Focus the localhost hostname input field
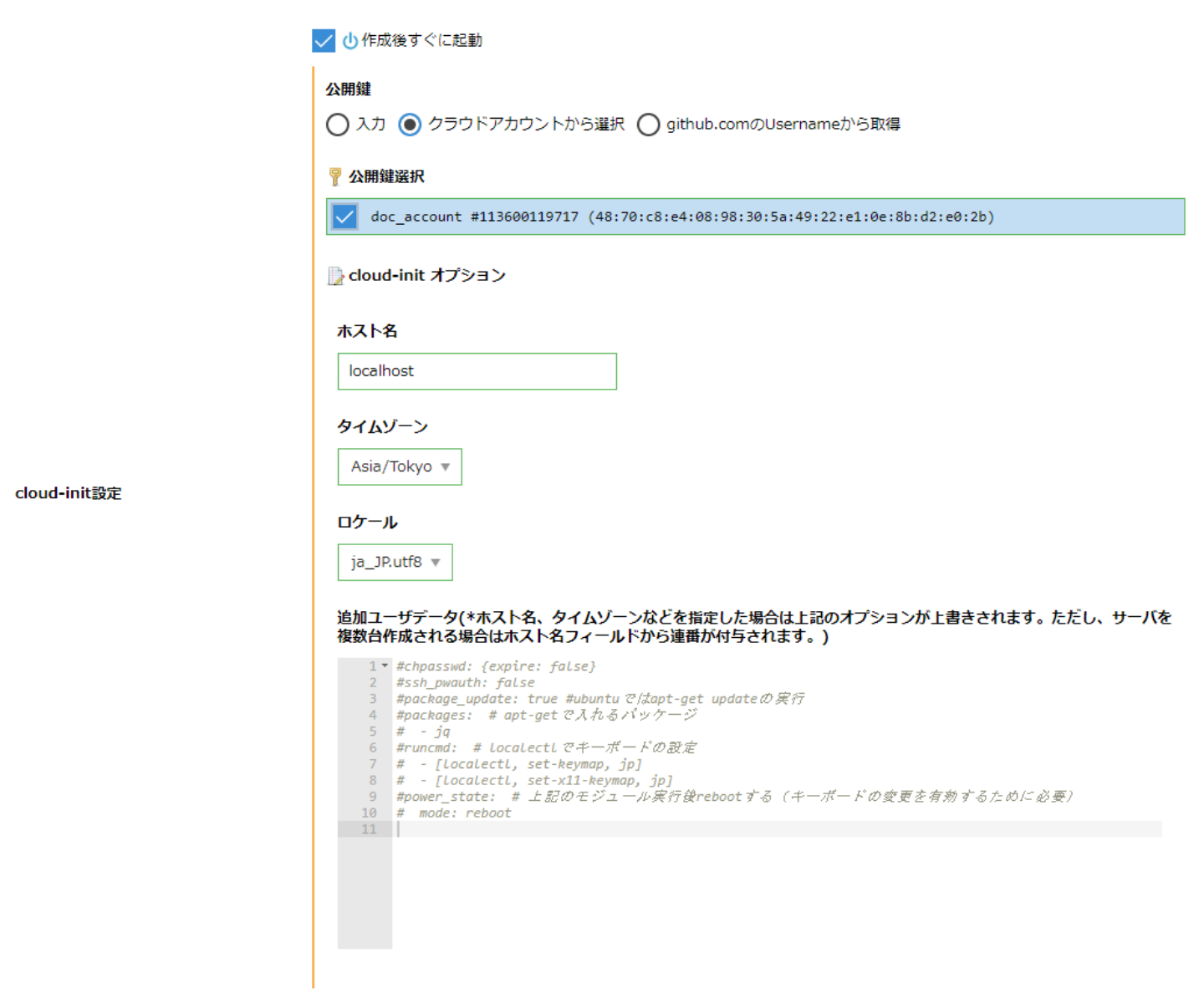The width and height of the screenshot is (1204, 989). 477,371
